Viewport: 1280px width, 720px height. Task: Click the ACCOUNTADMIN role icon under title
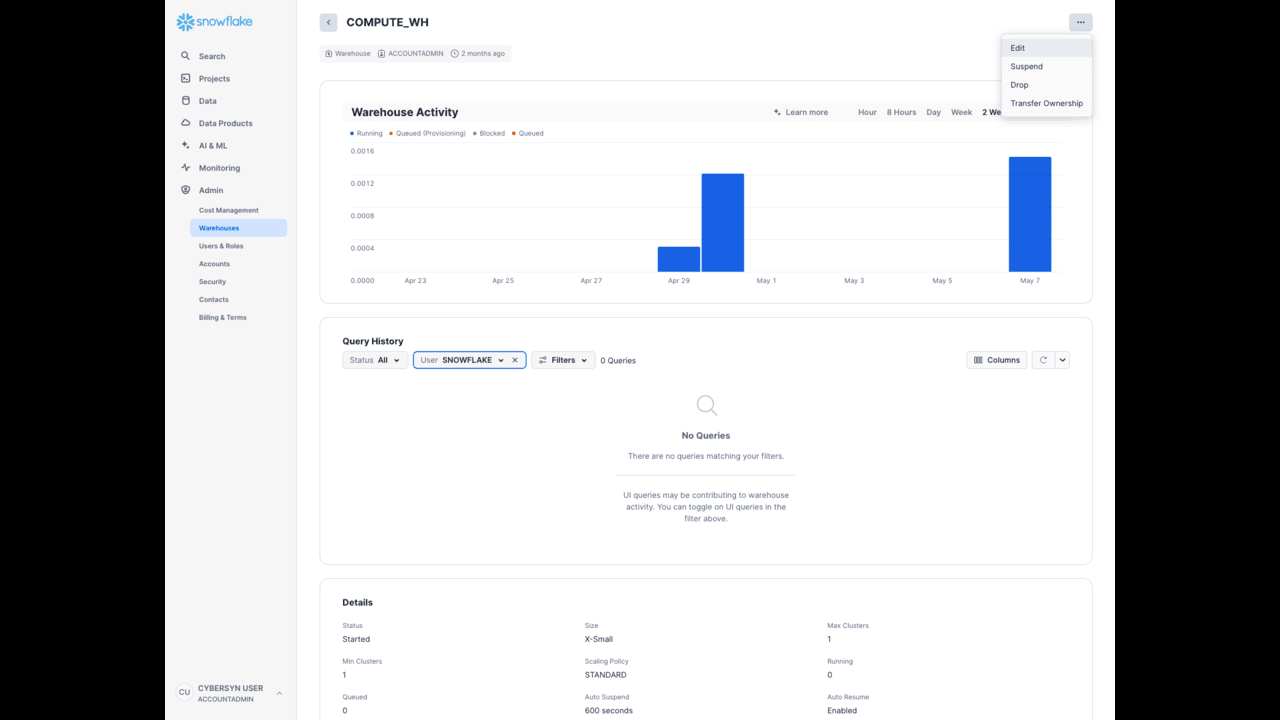382,53
